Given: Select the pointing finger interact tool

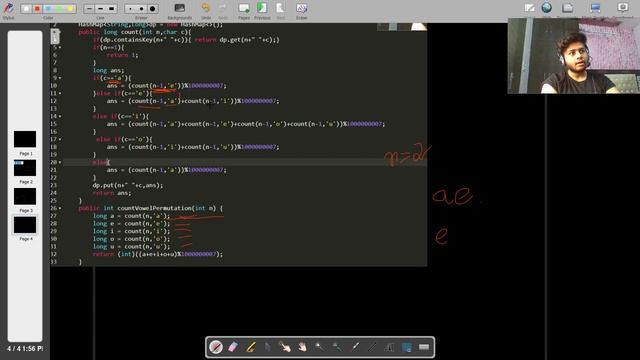Looking at the screenshot, I should (285, 347).
